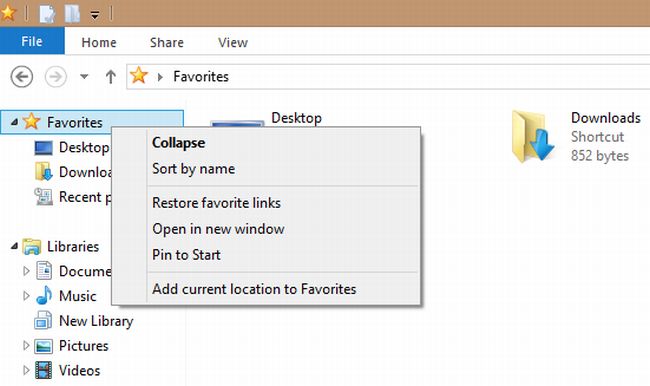The image size is (650, 386).
Task: Select Favorites in the navigation pane
Action: 75,122
